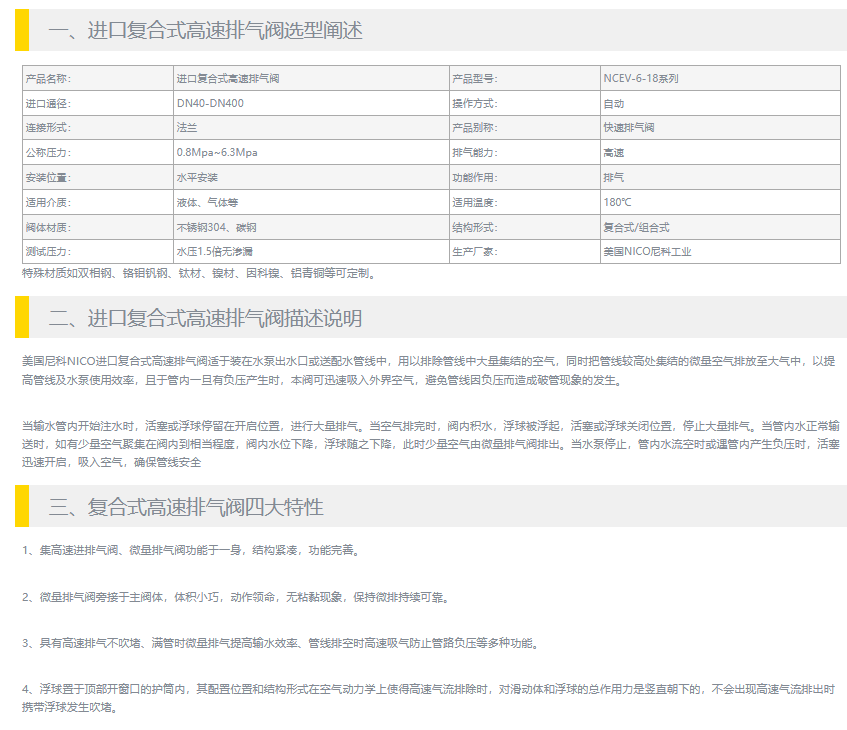Click the special materials note below the table

[198, 273]
